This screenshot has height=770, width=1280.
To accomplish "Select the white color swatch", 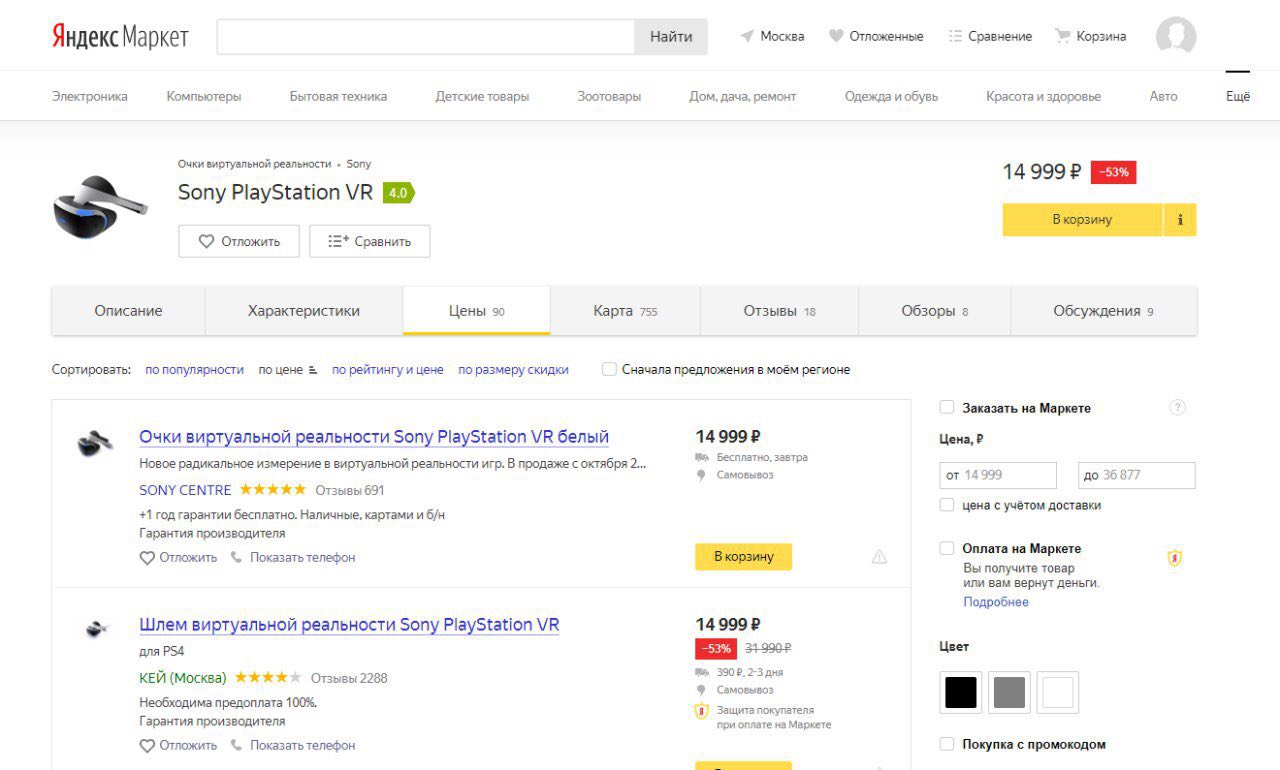I will point(1058,692).
